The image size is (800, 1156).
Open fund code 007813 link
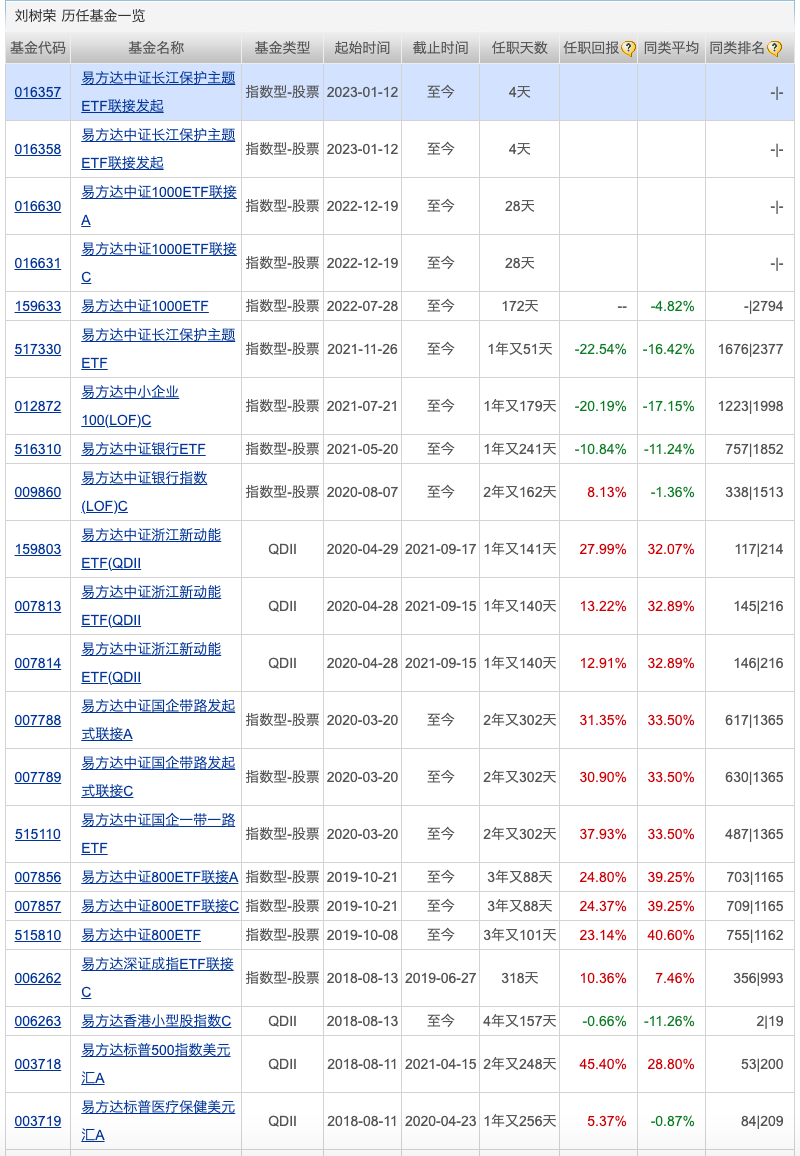38,606
